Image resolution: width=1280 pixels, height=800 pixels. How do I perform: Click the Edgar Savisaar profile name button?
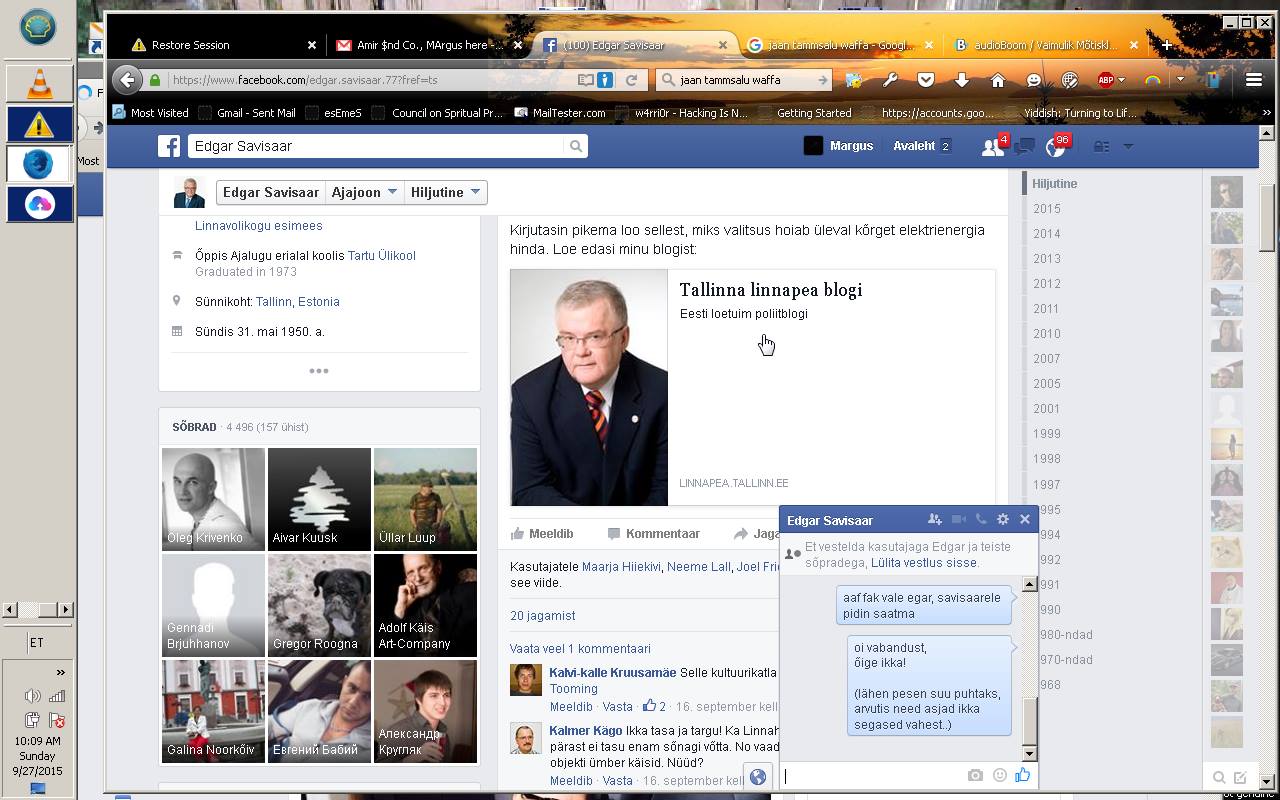271,192
